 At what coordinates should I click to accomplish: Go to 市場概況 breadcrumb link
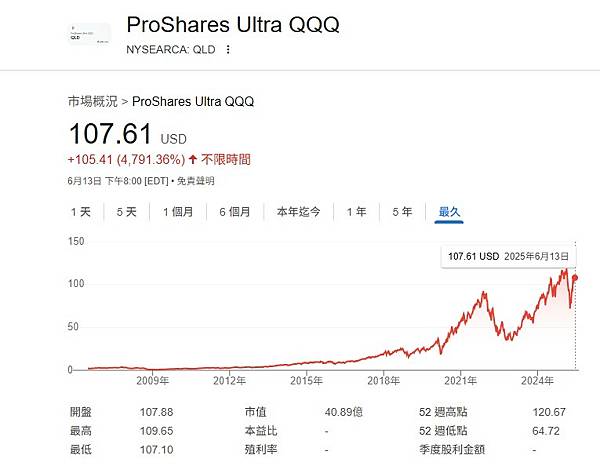[x=92, y=101]
